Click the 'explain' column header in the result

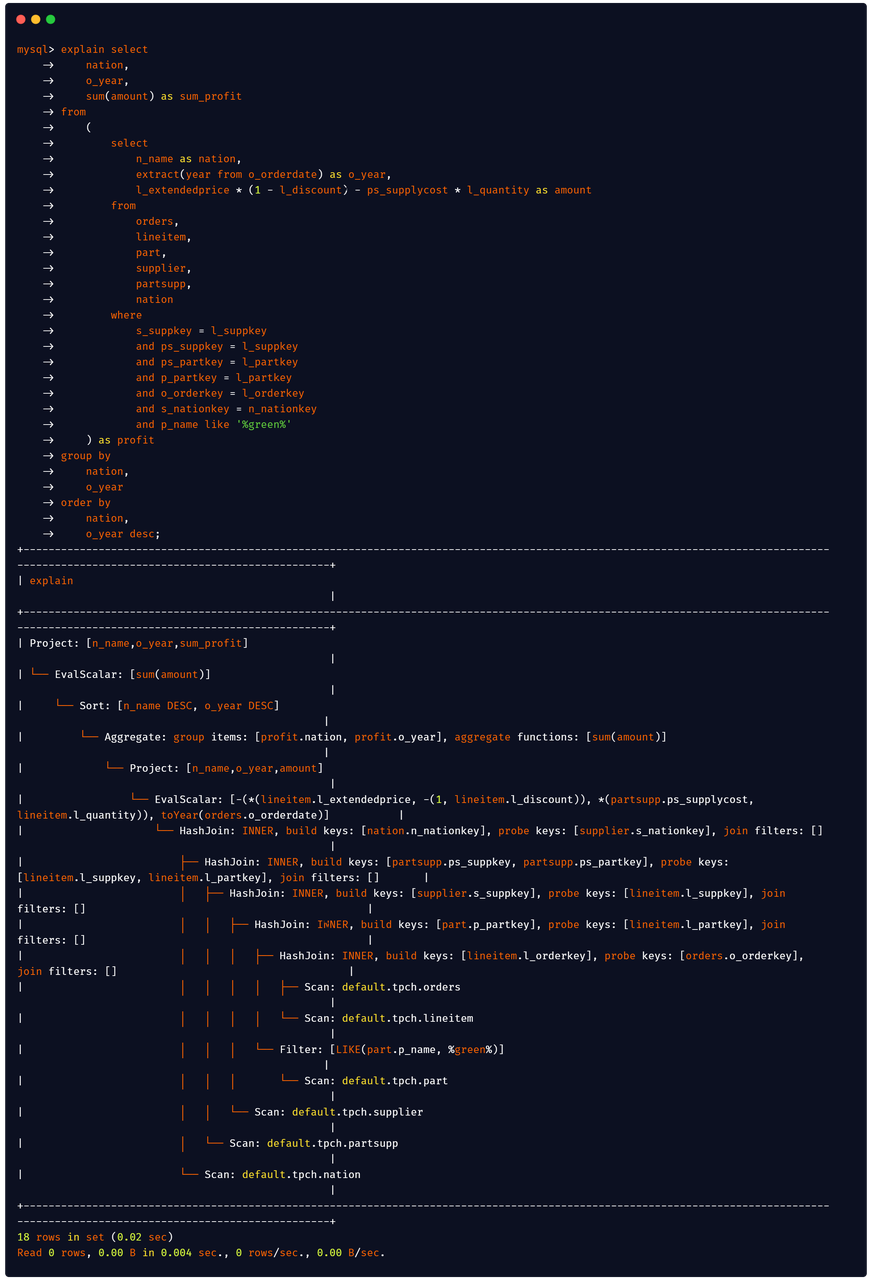(x=51, y=580)
